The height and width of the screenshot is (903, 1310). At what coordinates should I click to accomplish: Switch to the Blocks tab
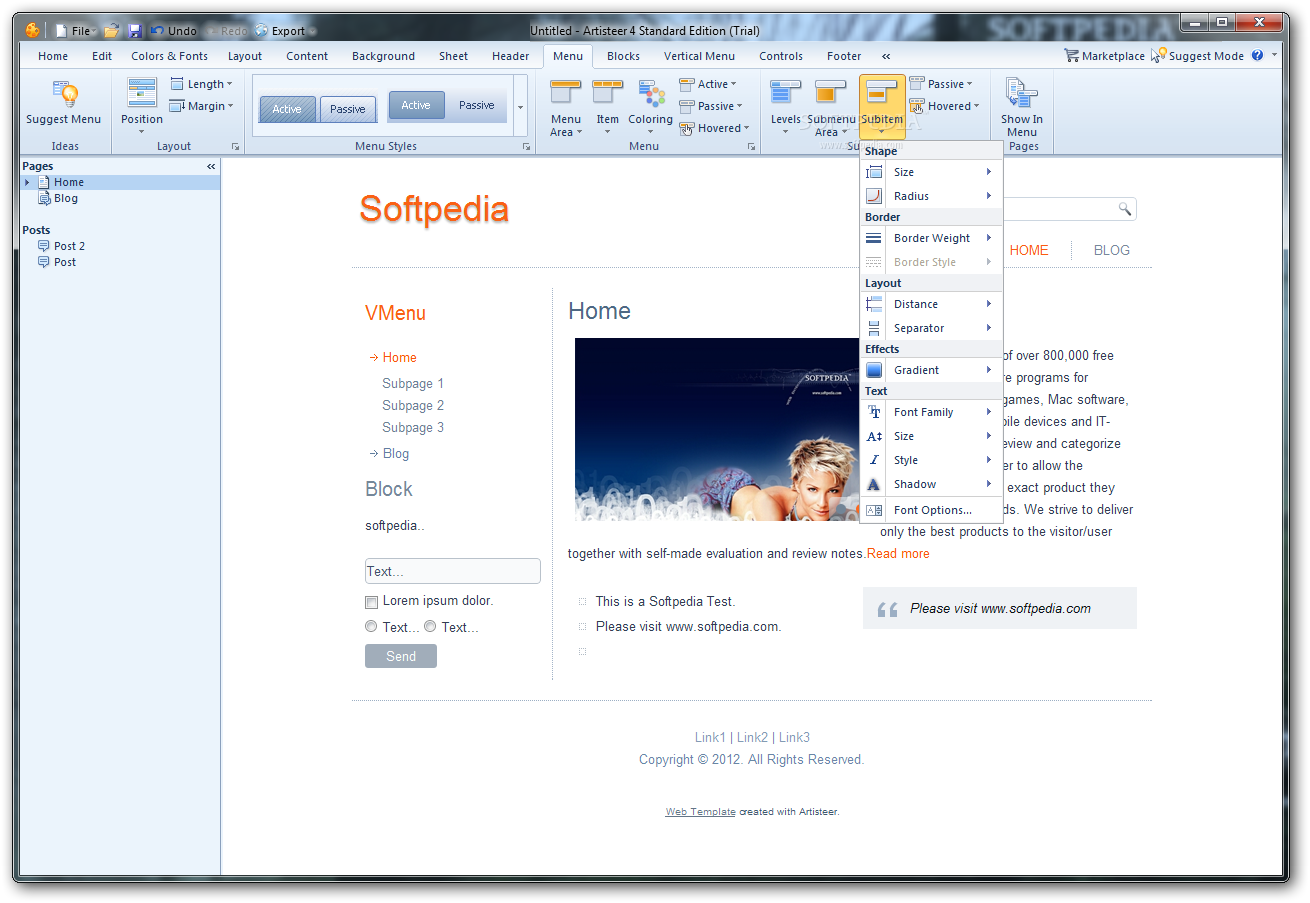click(623, 56)
